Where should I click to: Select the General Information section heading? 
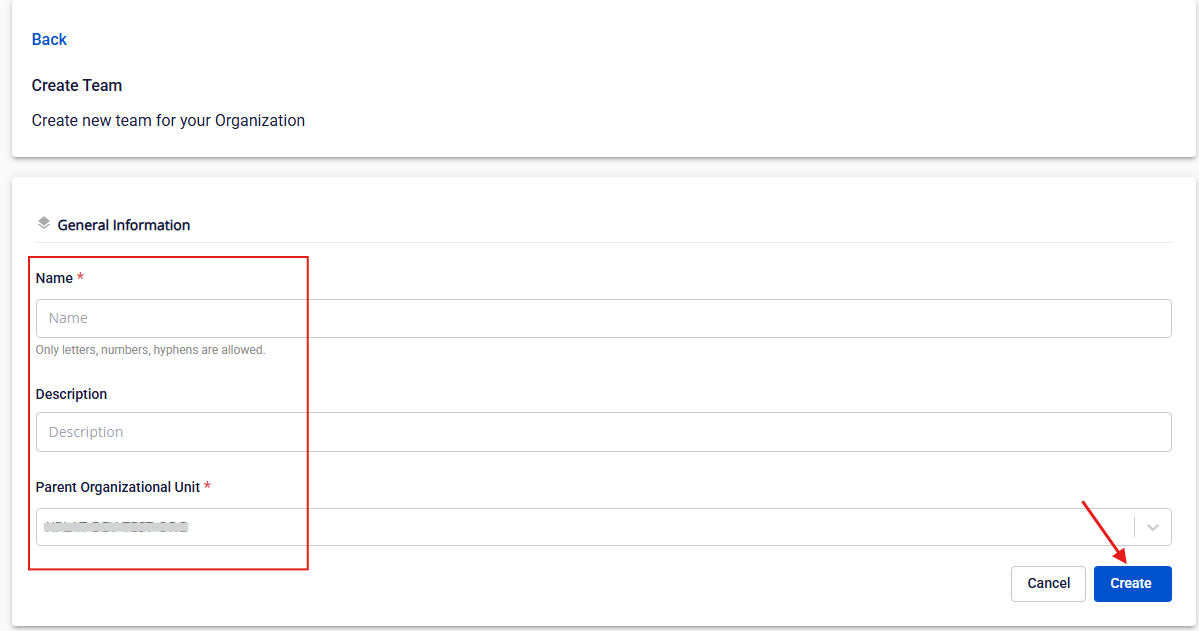(x=124, y=225)
